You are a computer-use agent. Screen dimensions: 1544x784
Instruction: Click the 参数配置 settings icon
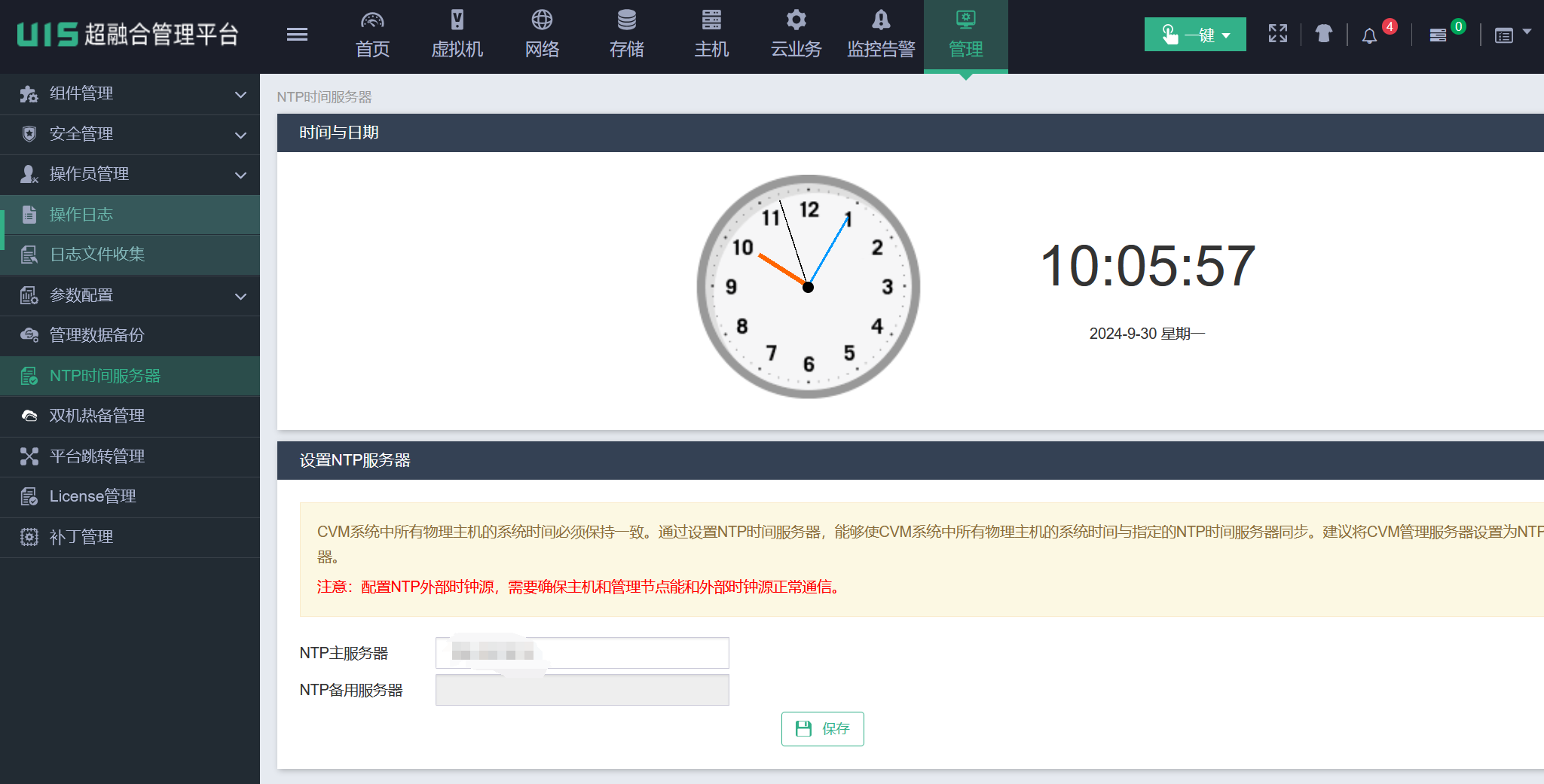29,295
